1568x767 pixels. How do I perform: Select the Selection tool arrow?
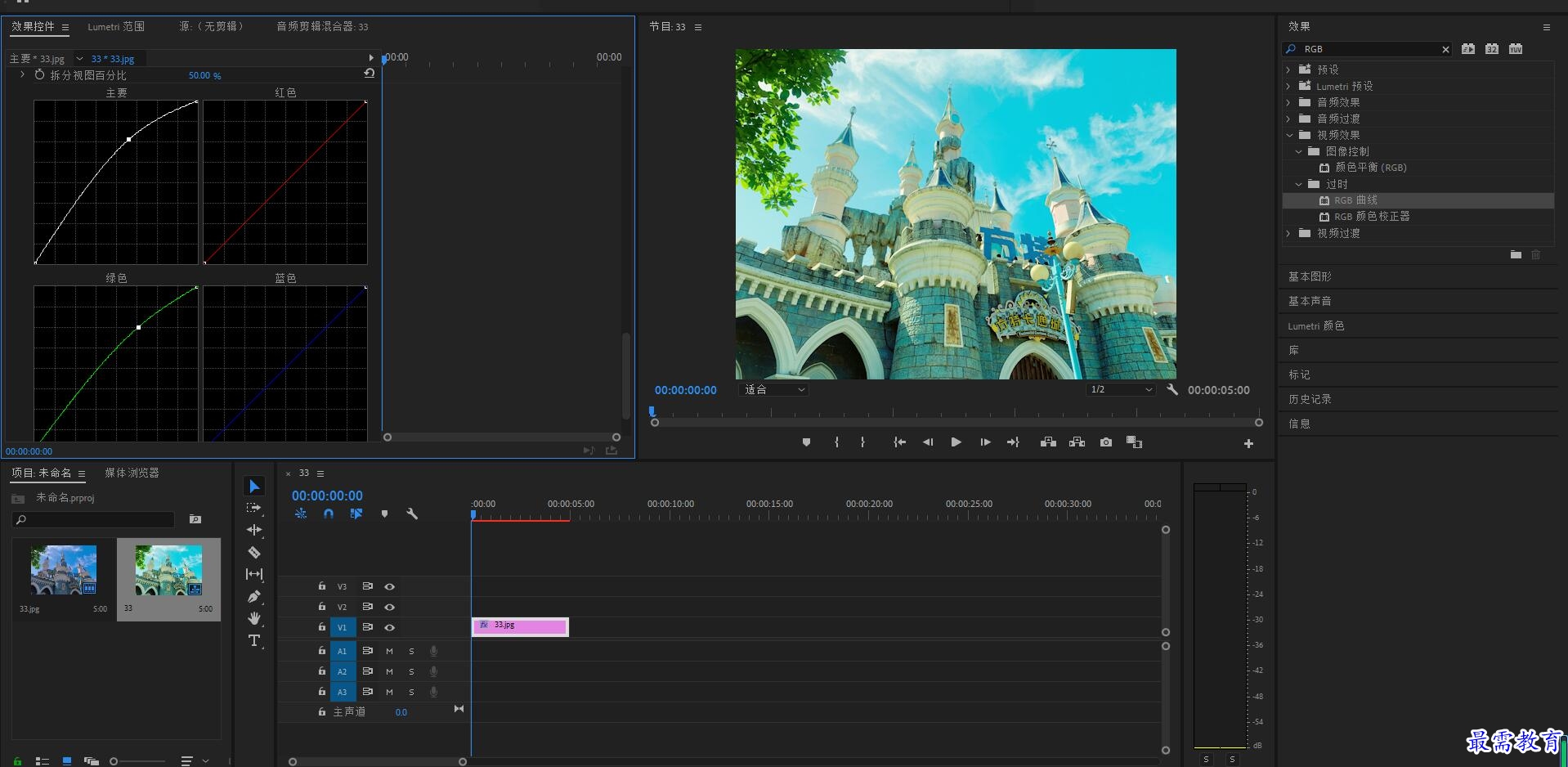[254, 487]
